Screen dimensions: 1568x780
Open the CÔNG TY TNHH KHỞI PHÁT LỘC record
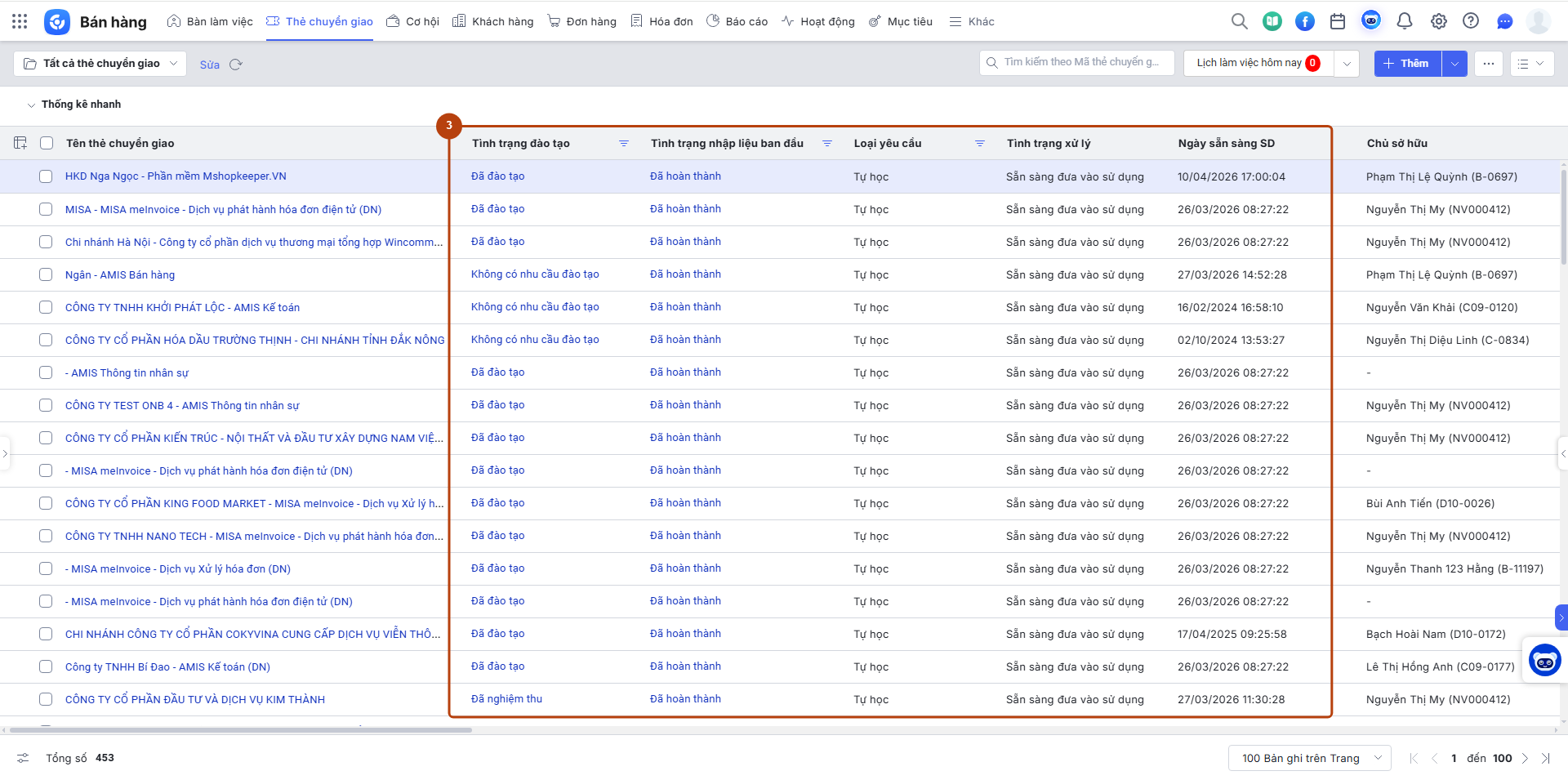[182, 307]
